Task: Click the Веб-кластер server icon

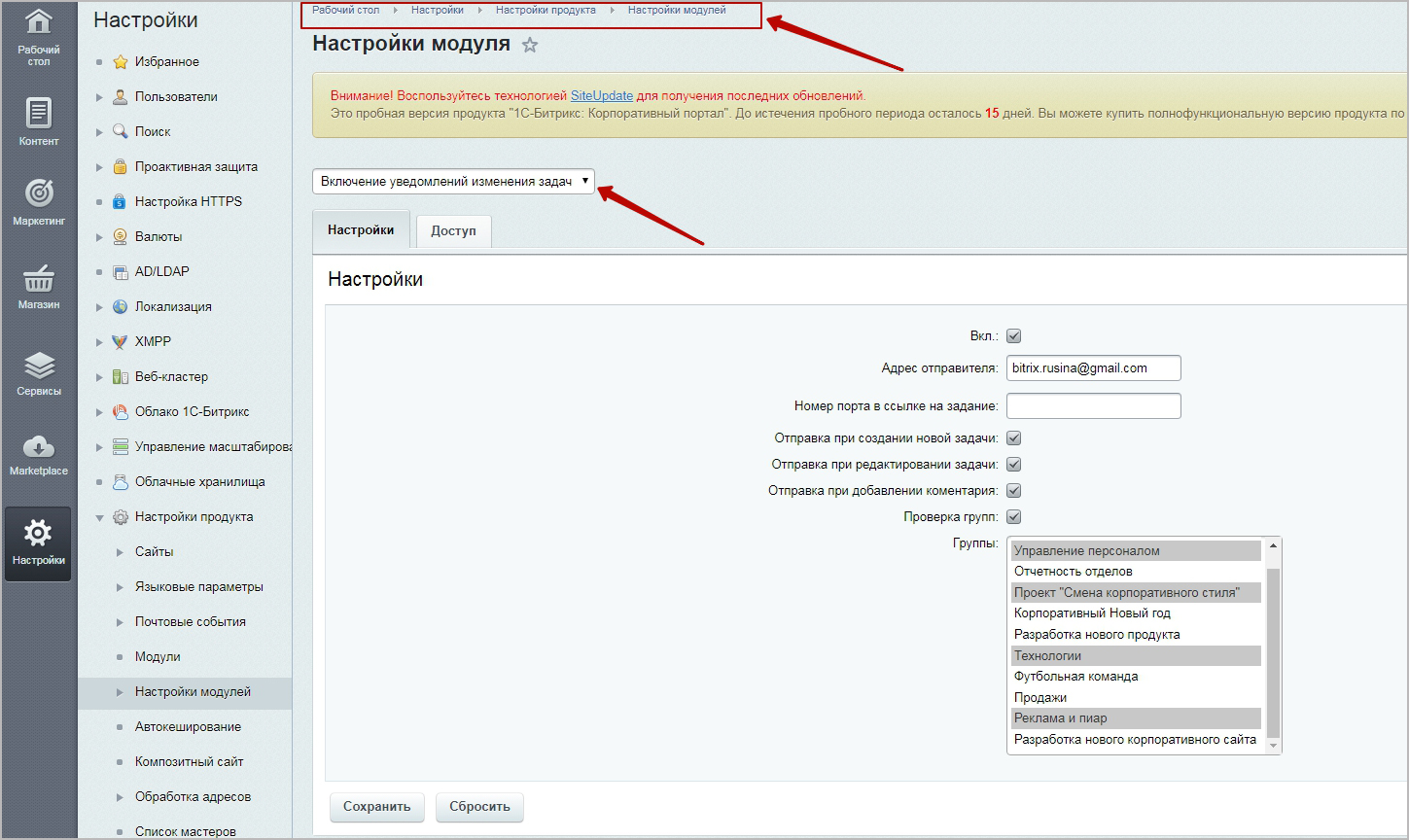Action: (x=120, y=376)
